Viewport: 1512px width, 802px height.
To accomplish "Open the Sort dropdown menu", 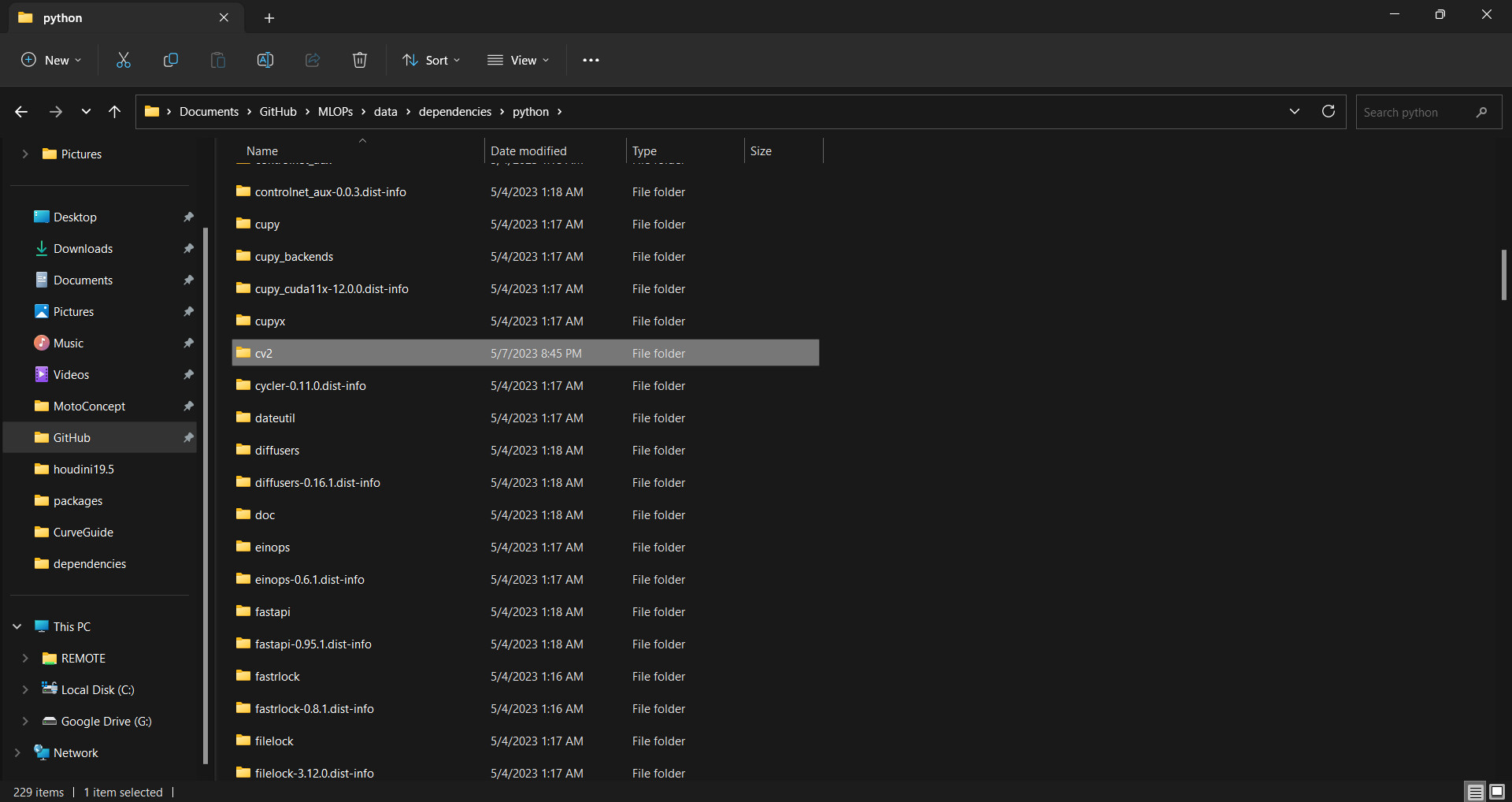I will (431, 60).
